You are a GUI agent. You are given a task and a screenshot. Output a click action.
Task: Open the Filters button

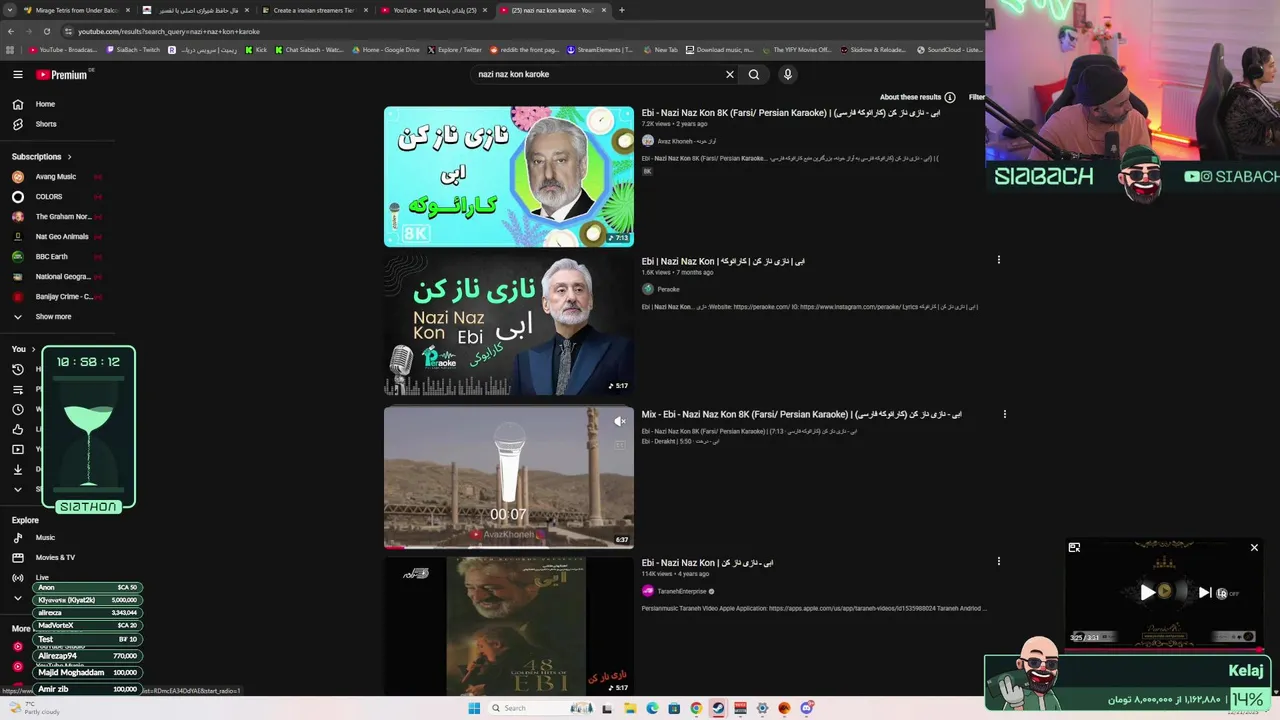(x=976, y=97)
